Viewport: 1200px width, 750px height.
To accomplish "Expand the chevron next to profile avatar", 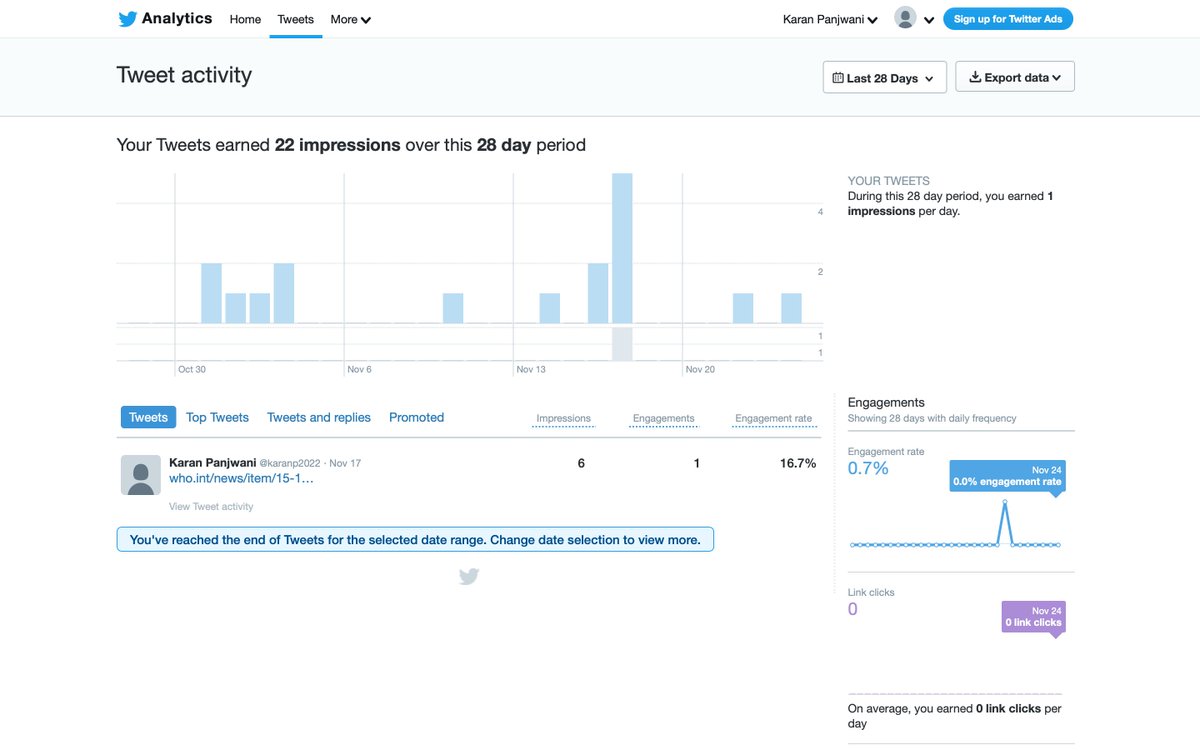I will [x=929, y=20].
